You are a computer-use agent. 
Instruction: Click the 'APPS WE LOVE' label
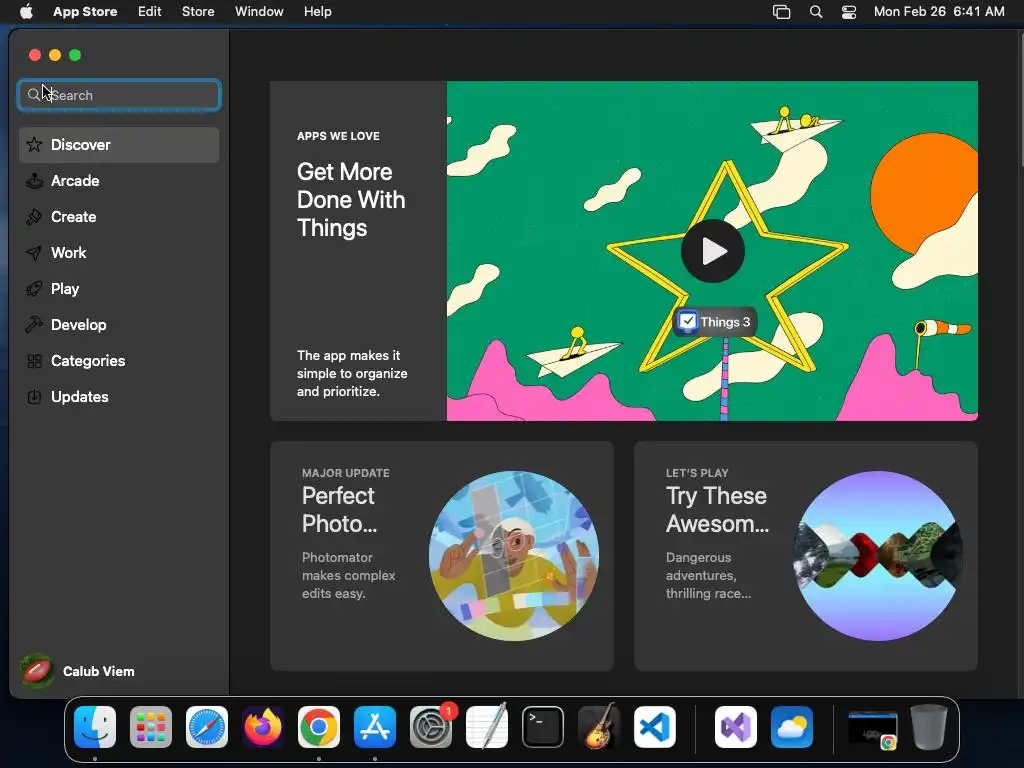[x=338, y=136]
